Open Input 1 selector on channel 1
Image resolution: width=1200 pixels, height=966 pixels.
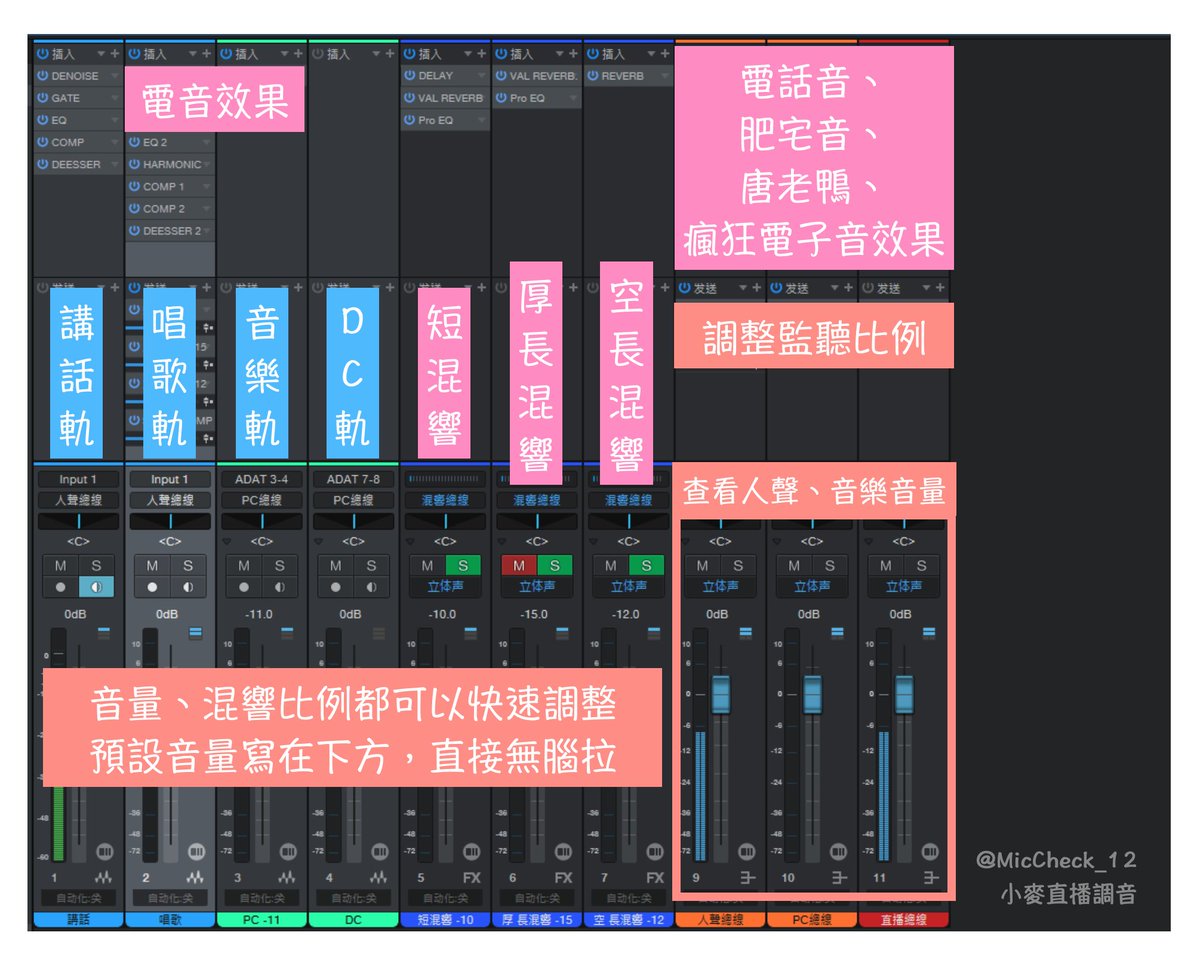[78, 479]
